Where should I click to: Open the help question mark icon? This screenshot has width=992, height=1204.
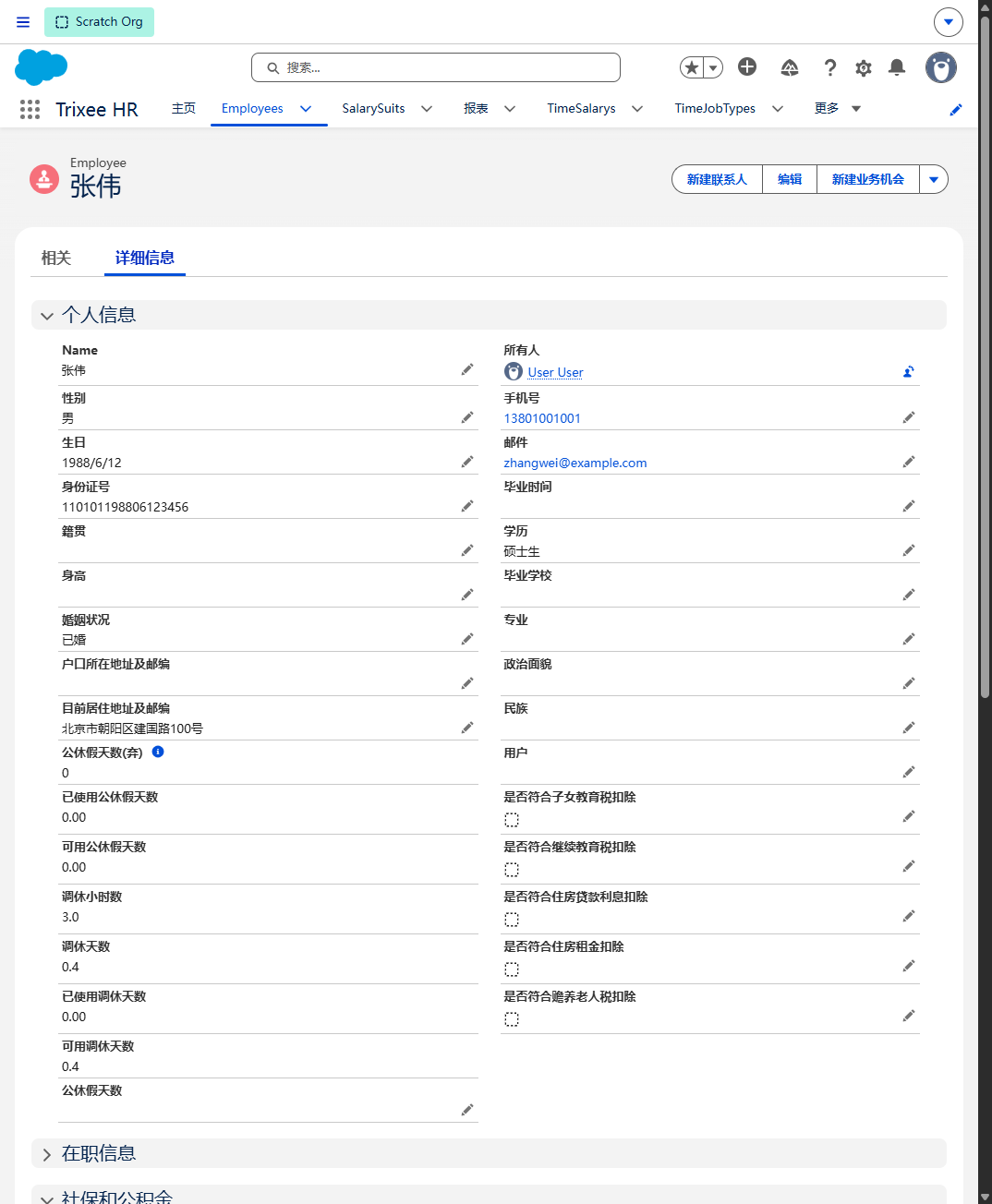pyautogui.click(x=830, y=67)
